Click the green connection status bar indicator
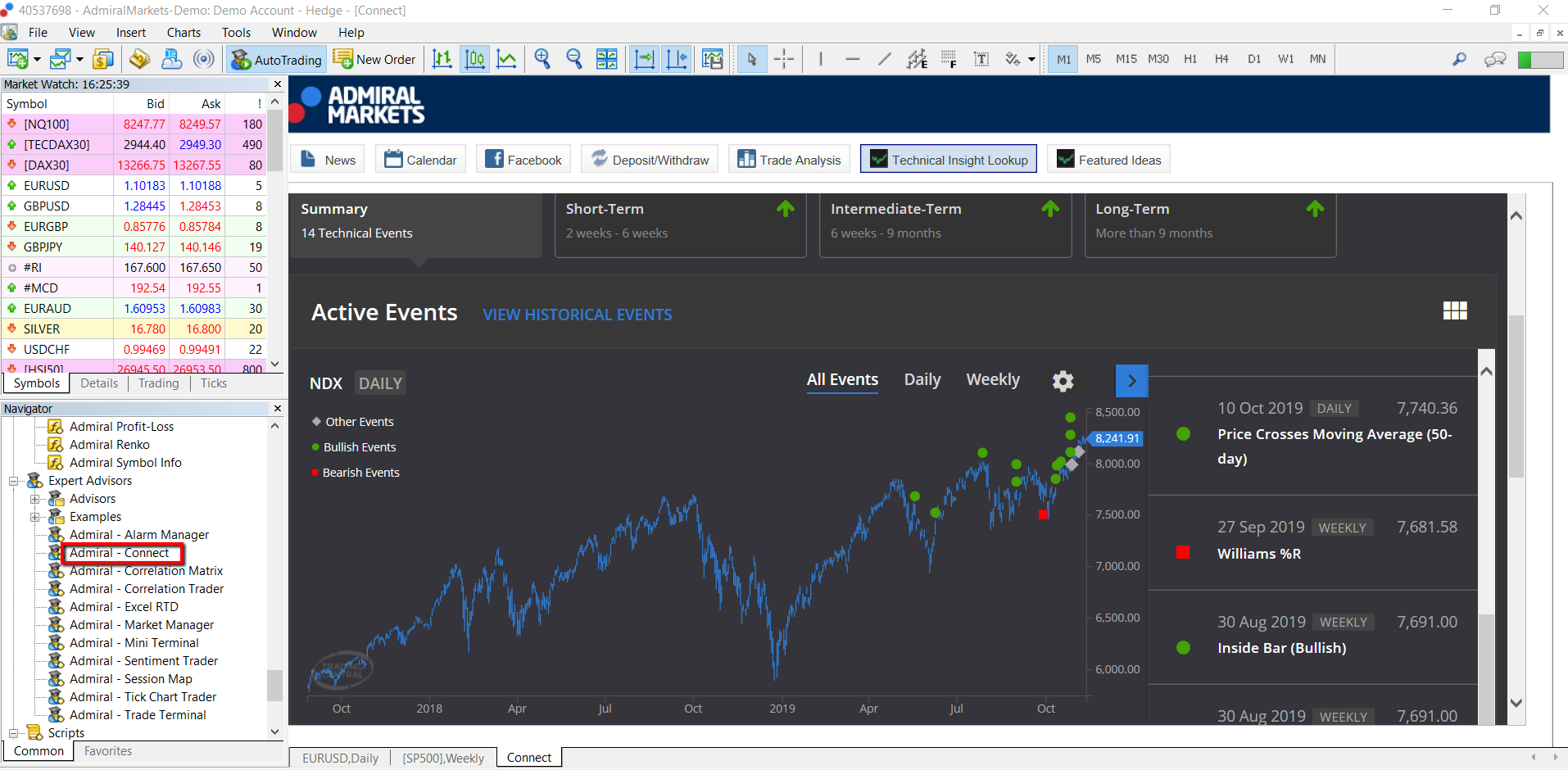The image size is (1568, 770). pyautogui.click(x=1540, y=60)
